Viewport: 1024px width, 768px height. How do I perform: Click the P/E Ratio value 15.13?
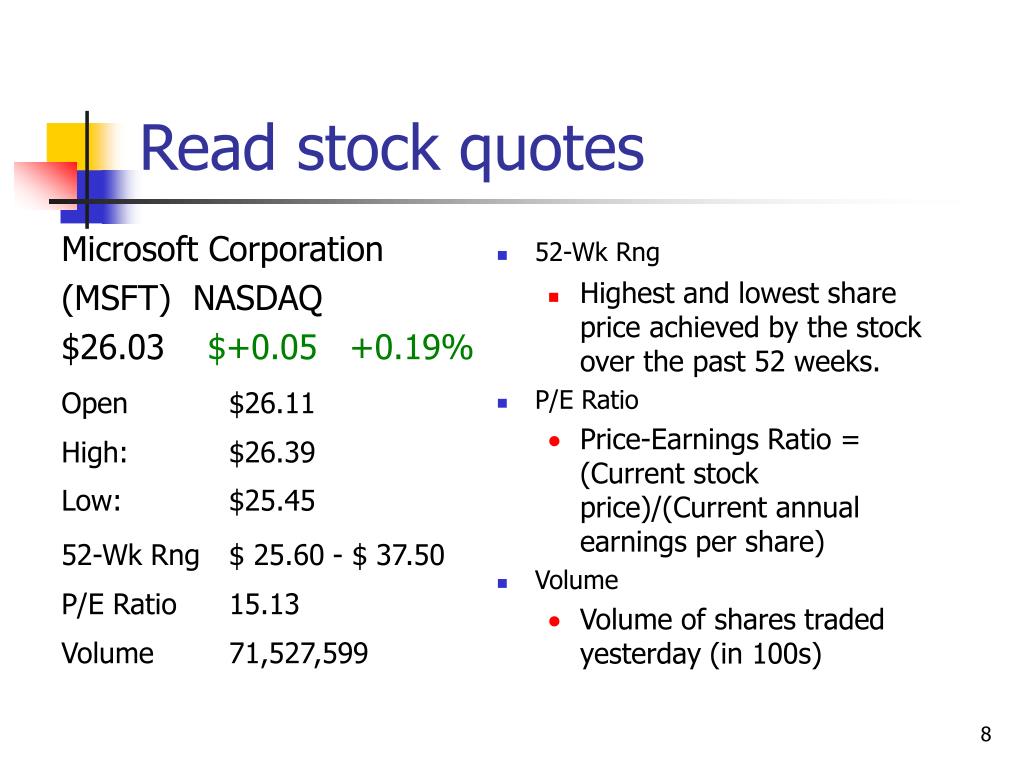tap(264, 605)
